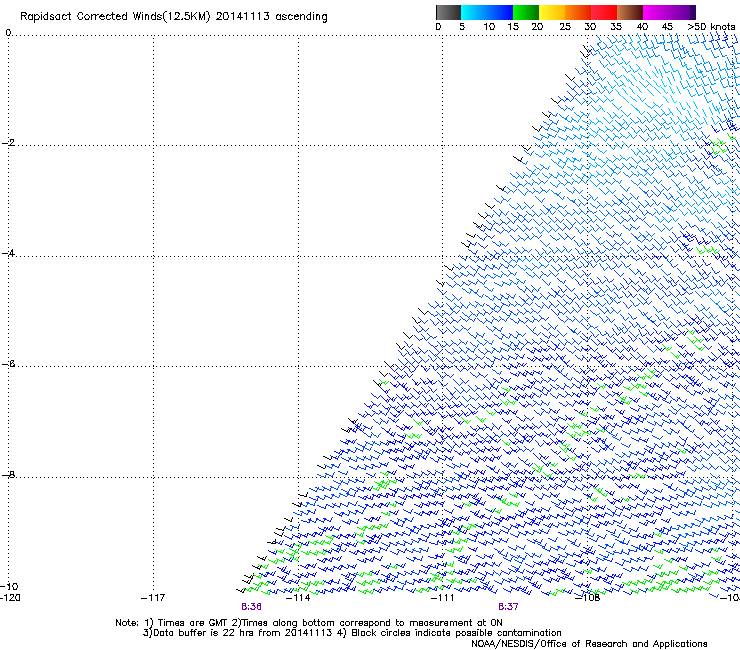Click the green 15-20 knots color swatch
740x650 pixels.
tap(526, 12)
